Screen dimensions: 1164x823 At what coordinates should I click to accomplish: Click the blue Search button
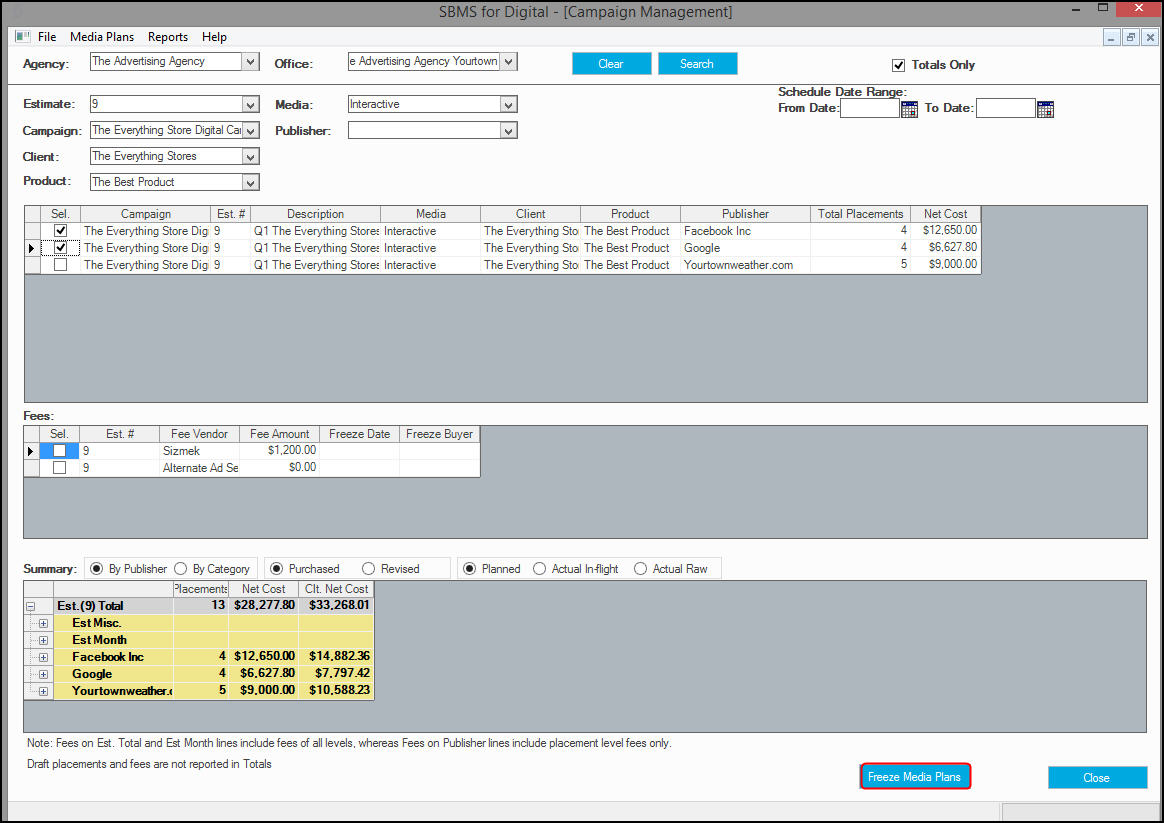pos(697,64)
